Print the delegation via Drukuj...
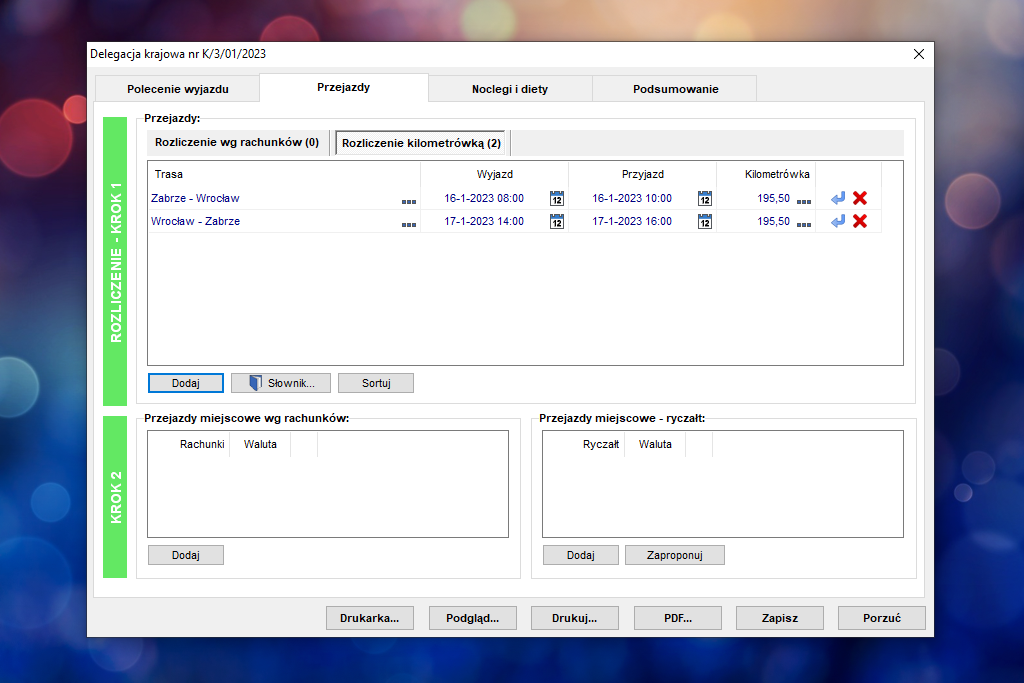 575,618
